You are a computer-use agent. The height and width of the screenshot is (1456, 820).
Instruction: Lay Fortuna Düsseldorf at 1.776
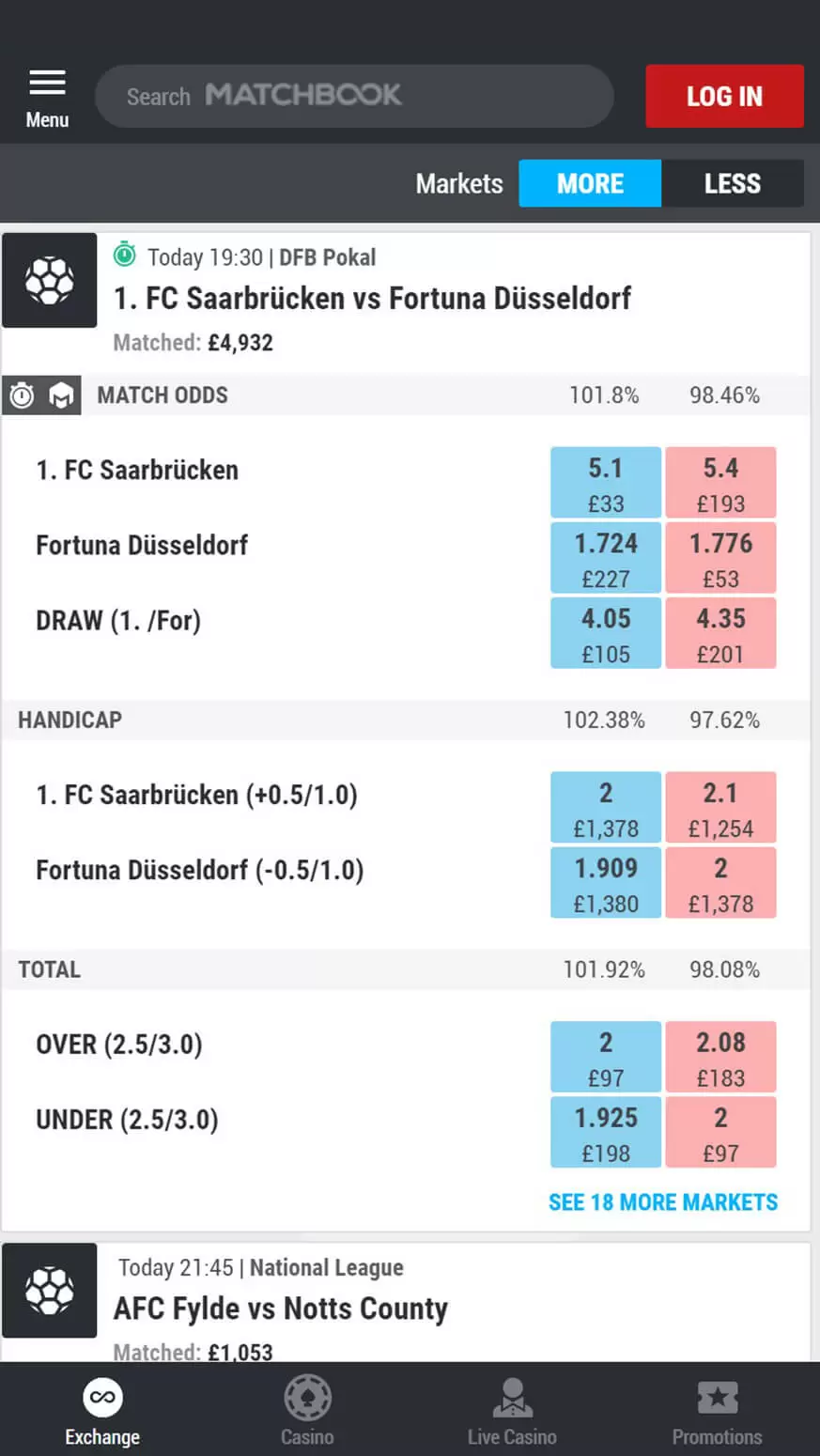pyautogui.click(x=720, y=558)
